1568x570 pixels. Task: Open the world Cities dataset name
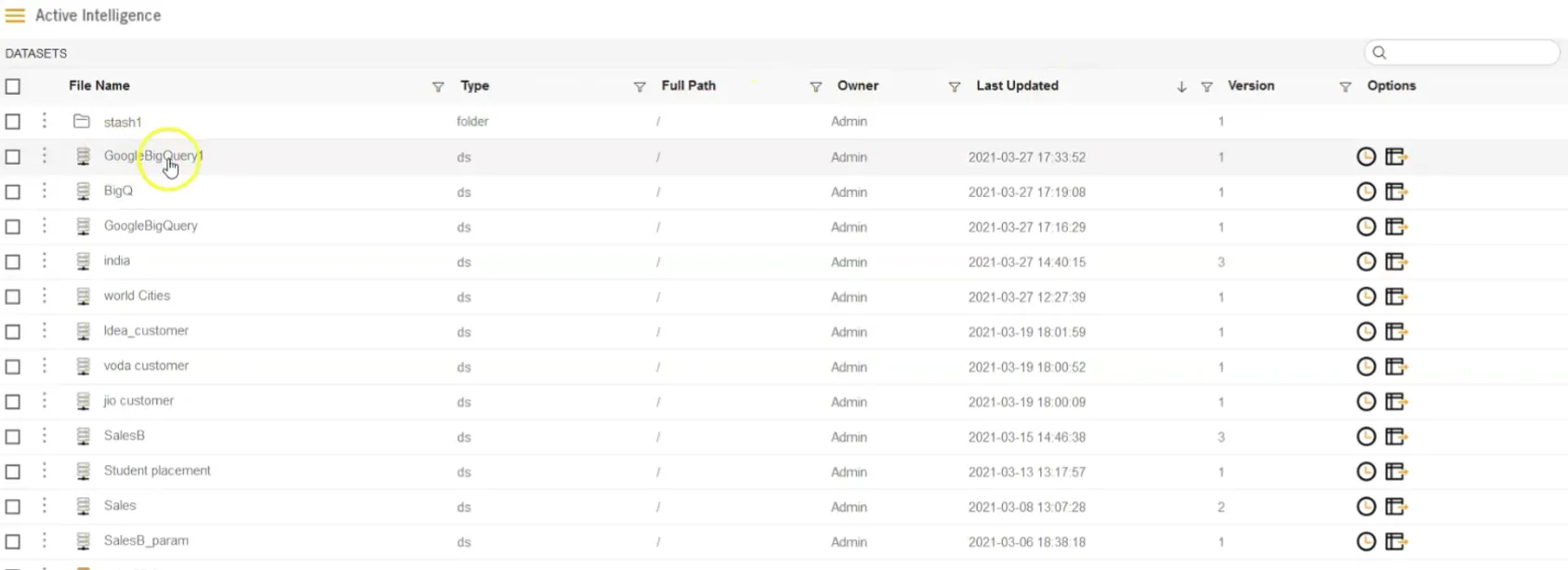[137, 296]
